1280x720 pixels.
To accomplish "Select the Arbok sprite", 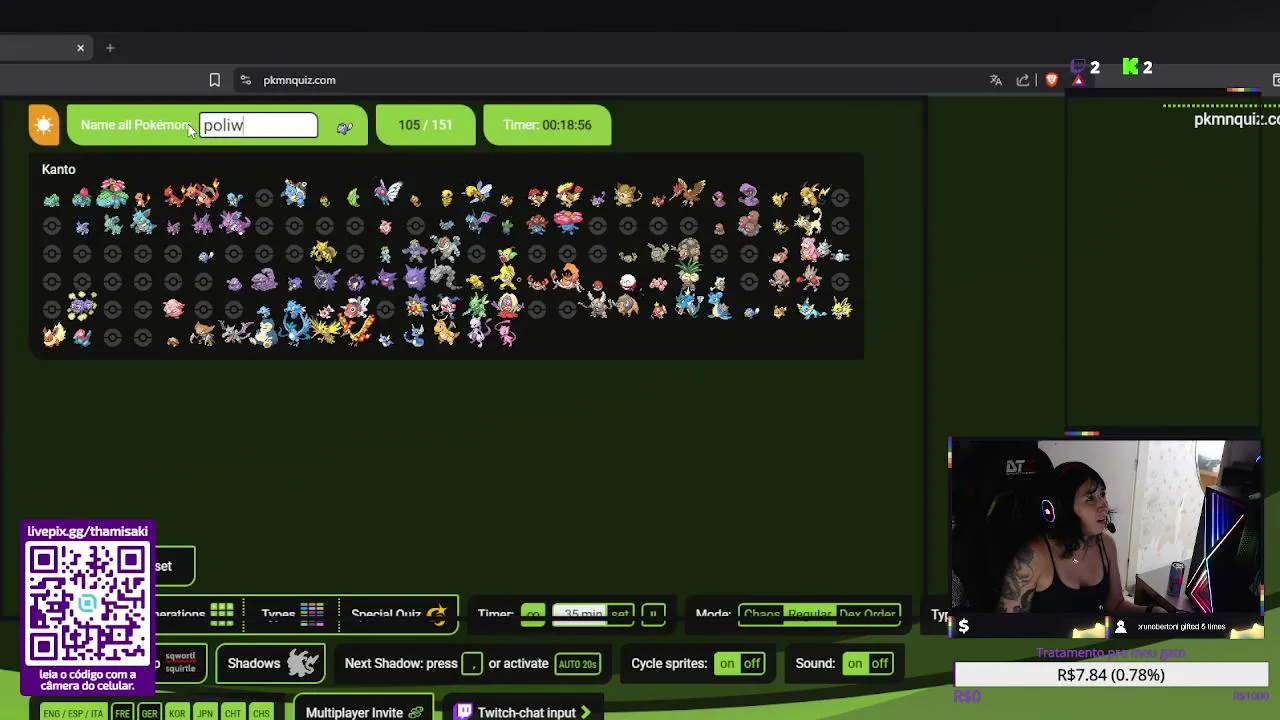I will pos(749,195).
